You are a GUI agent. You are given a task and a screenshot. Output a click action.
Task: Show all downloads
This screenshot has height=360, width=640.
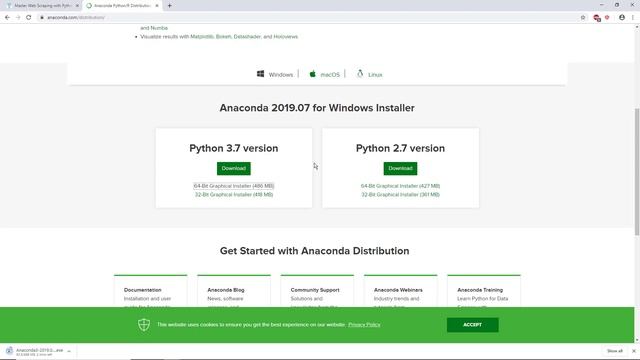[x=614, y=351]
